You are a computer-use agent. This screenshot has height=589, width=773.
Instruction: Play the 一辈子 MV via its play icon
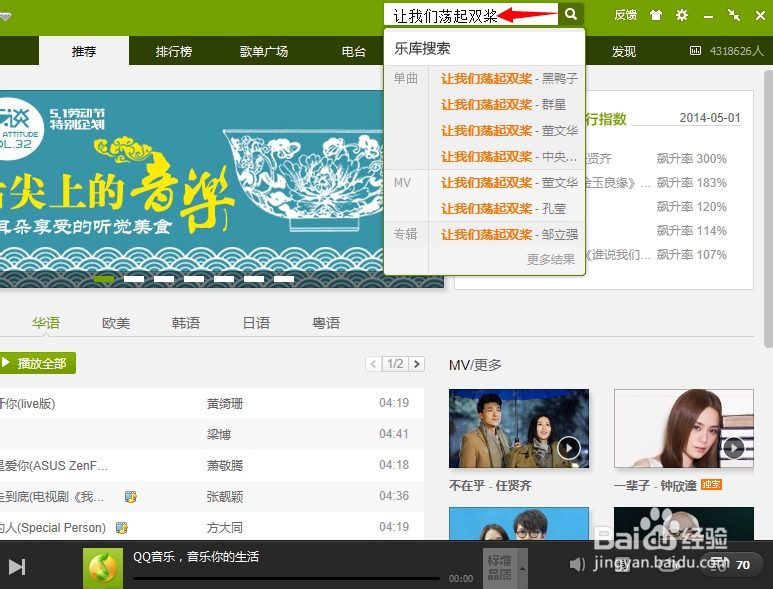tap(734, 449)
